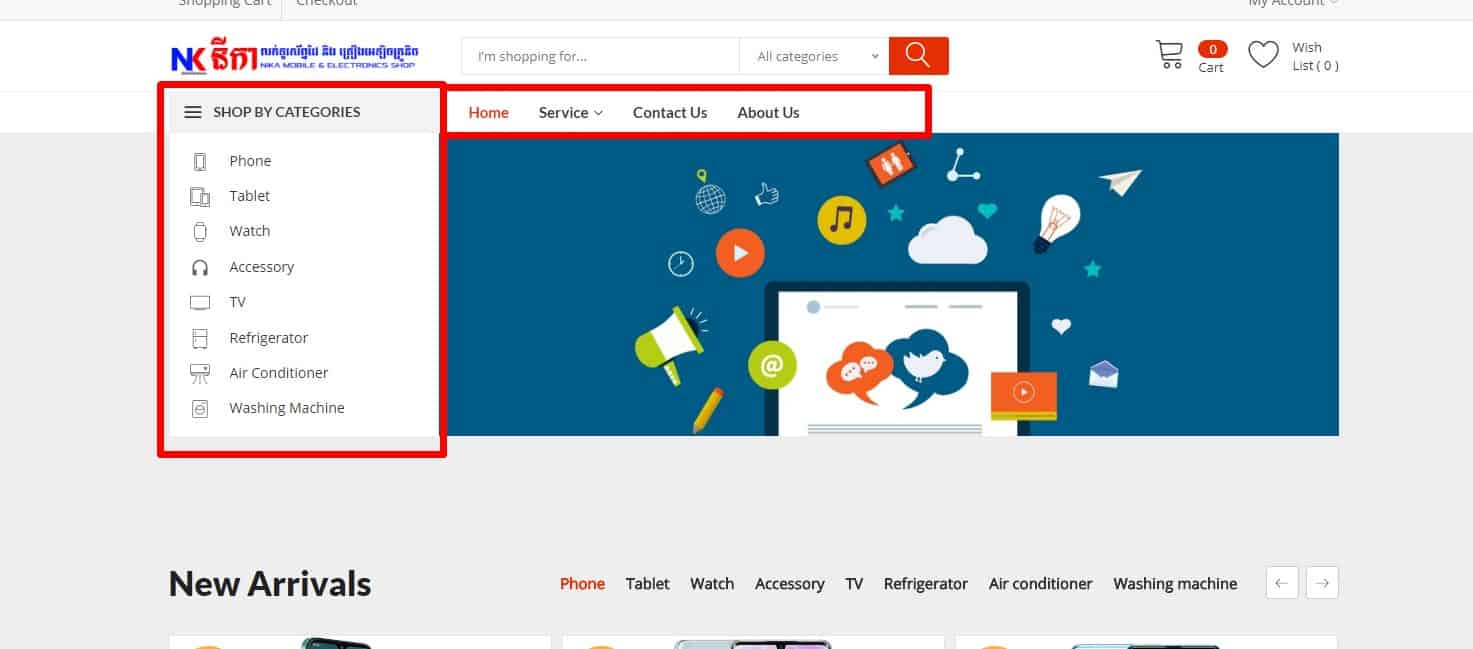
Task: Open the Contact Us menu item
Action: (669, 112)
